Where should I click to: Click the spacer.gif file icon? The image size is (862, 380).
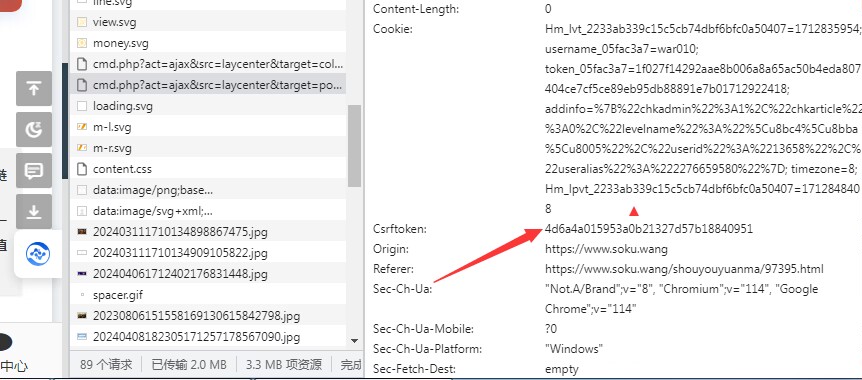(x=82, y=295)
